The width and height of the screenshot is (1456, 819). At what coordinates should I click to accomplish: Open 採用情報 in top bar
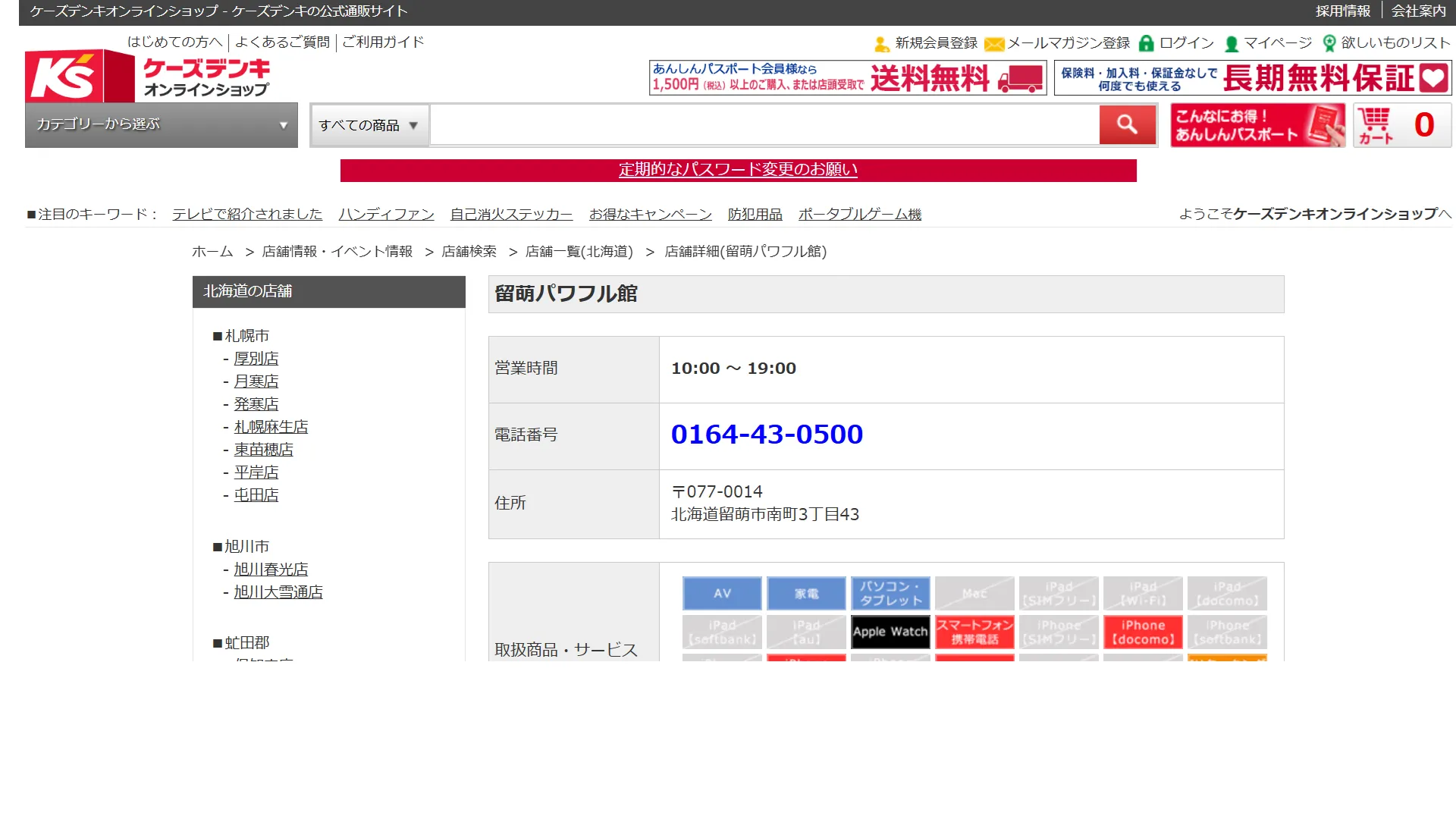tap(1343, 11)
